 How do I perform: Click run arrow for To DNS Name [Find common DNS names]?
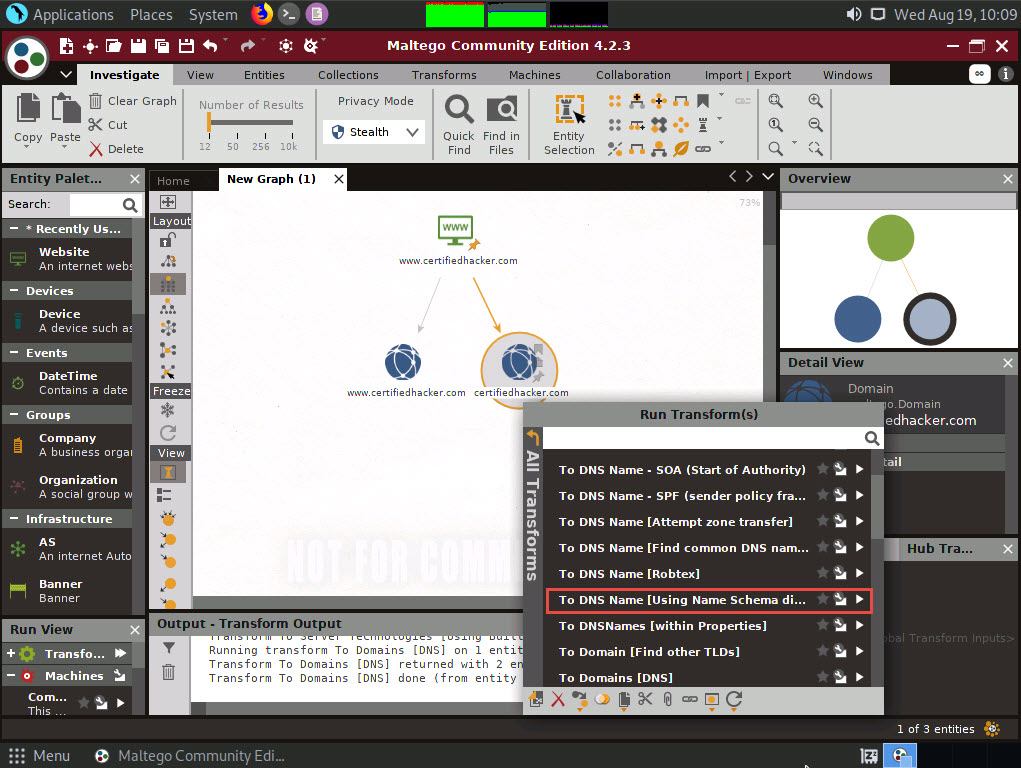(860, 547)
